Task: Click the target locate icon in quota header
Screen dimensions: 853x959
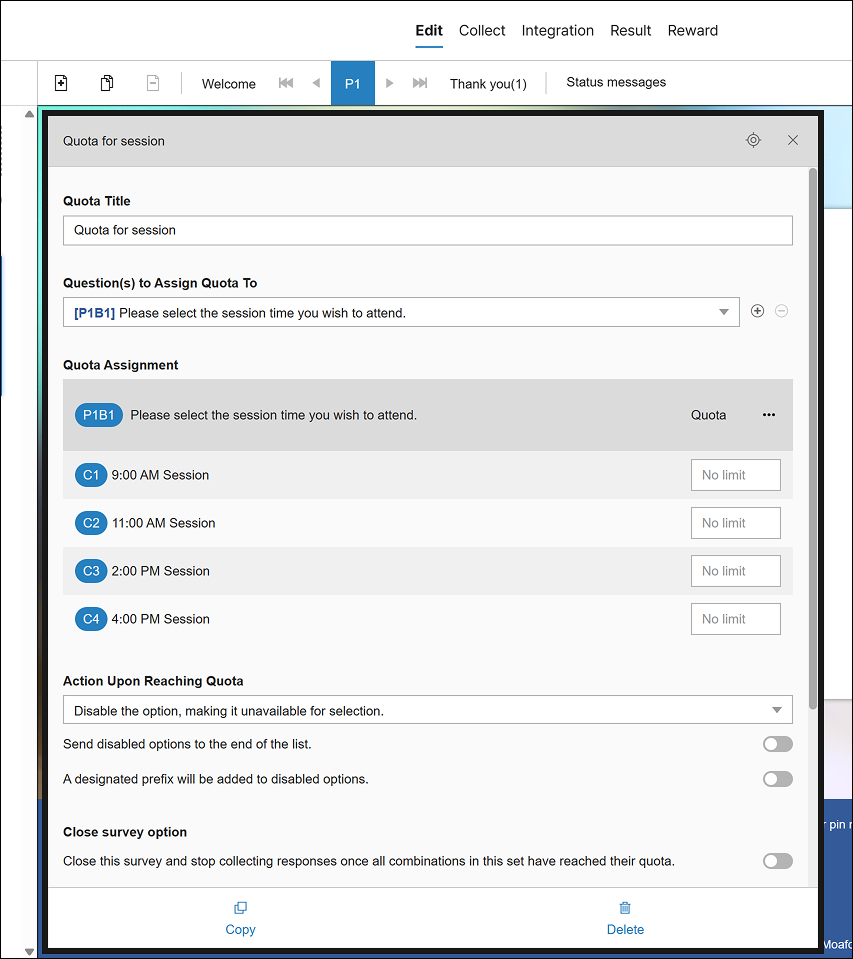Action: [x=753, y=140]
